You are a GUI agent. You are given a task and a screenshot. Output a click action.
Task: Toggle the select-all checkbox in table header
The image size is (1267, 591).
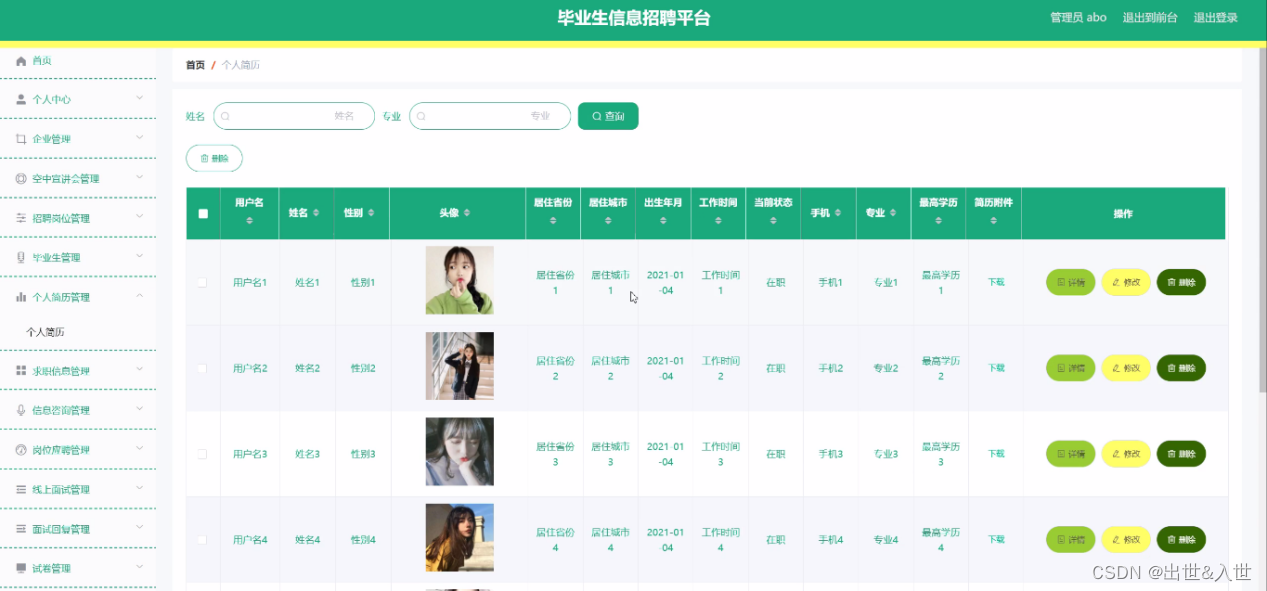pyautogui.click(x=203, y=213)
